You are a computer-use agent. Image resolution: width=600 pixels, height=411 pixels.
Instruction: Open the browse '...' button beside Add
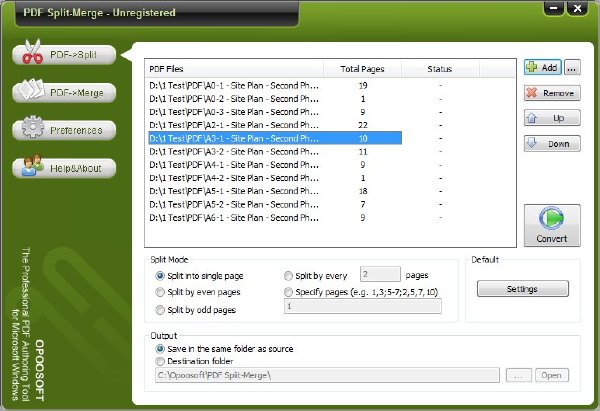572,68
